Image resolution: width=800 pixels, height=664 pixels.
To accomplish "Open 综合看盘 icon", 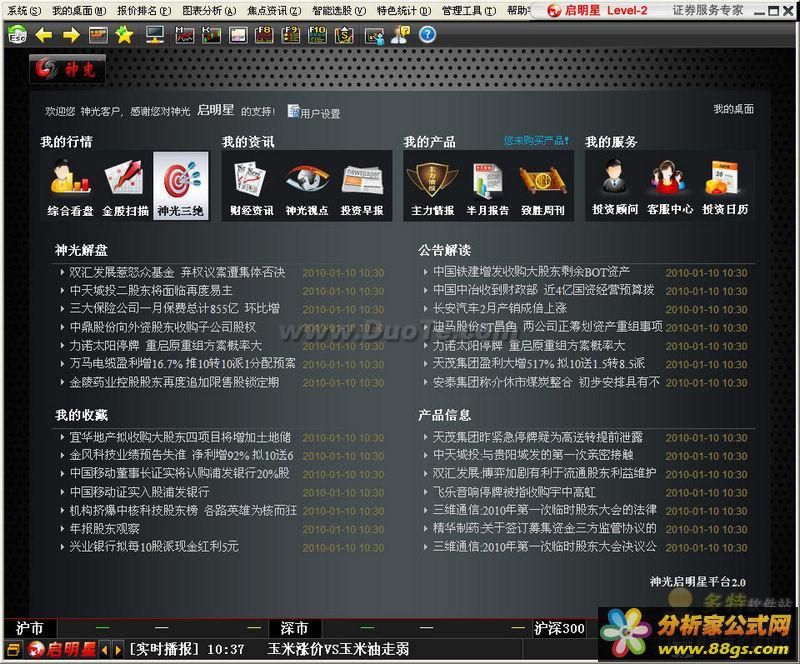I will point(70,187).
